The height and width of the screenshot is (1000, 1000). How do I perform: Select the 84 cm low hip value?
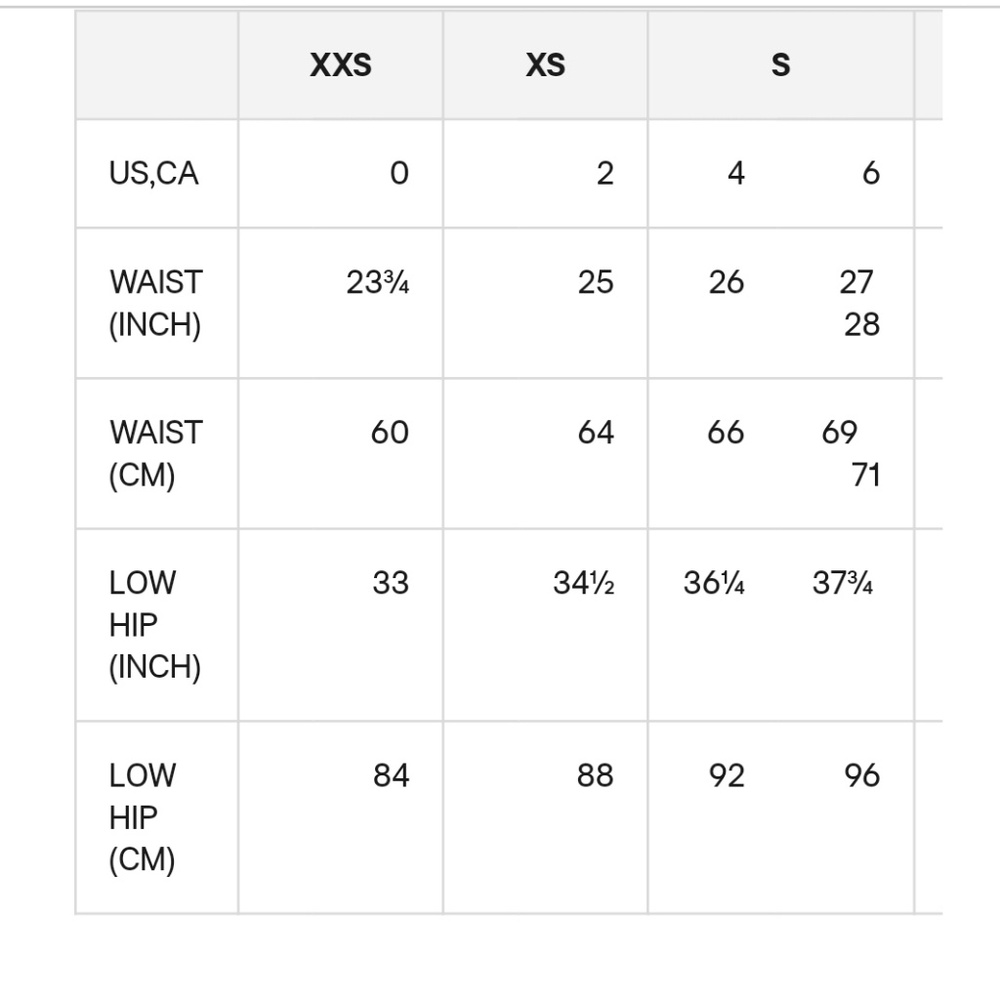[391, 776]
